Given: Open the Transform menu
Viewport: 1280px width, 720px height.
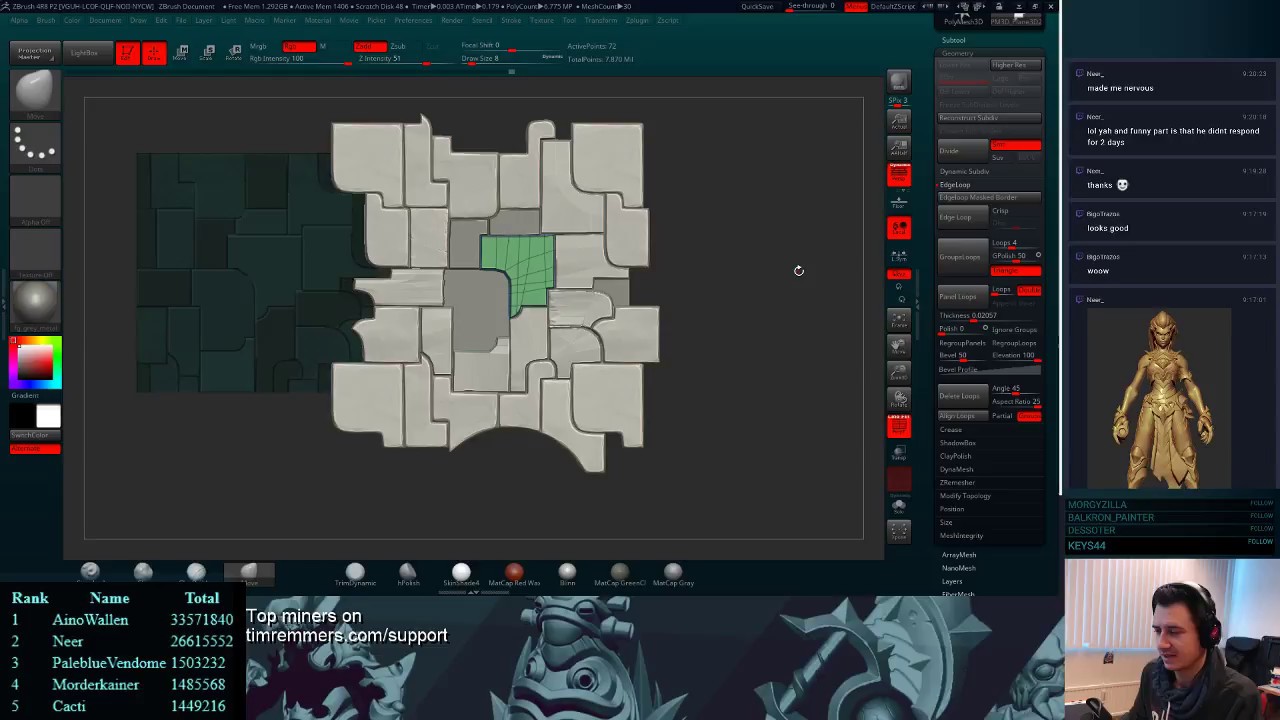Looking at the screenshot, I should [x=600, y=20].
